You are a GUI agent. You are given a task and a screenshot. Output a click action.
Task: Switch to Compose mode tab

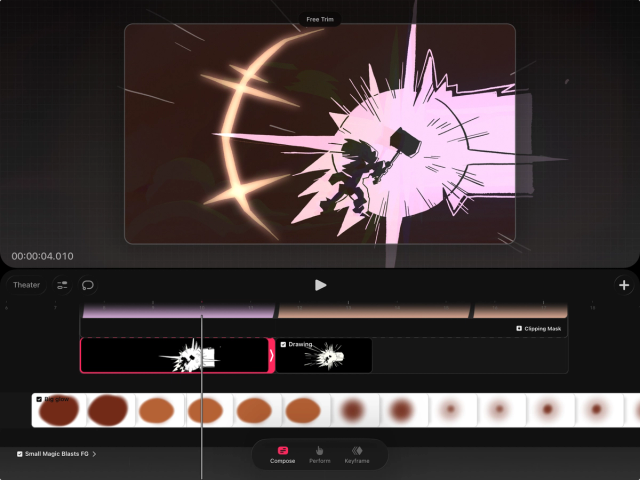[x=282, y=455]
